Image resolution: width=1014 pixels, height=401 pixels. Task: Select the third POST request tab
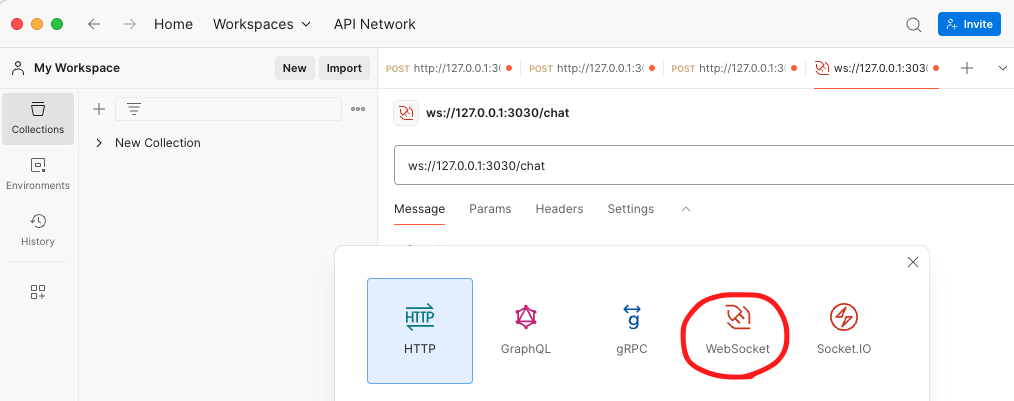click(x=734, y=68)
